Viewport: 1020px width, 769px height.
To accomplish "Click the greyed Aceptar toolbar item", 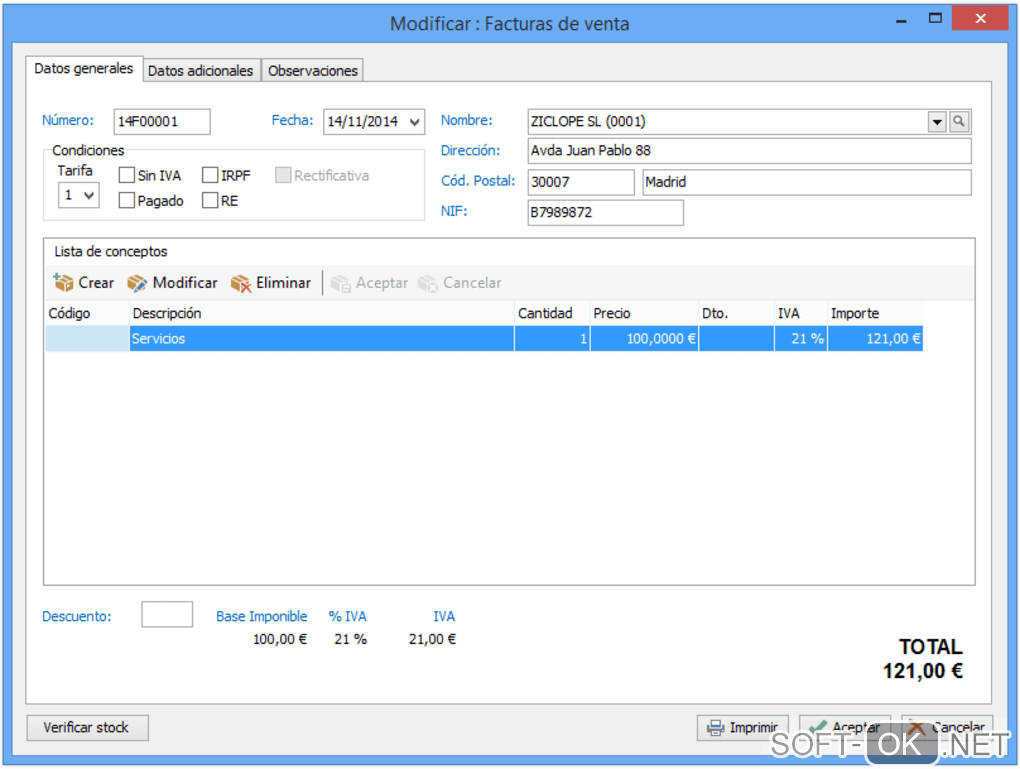I will click(x=369, y=283).
